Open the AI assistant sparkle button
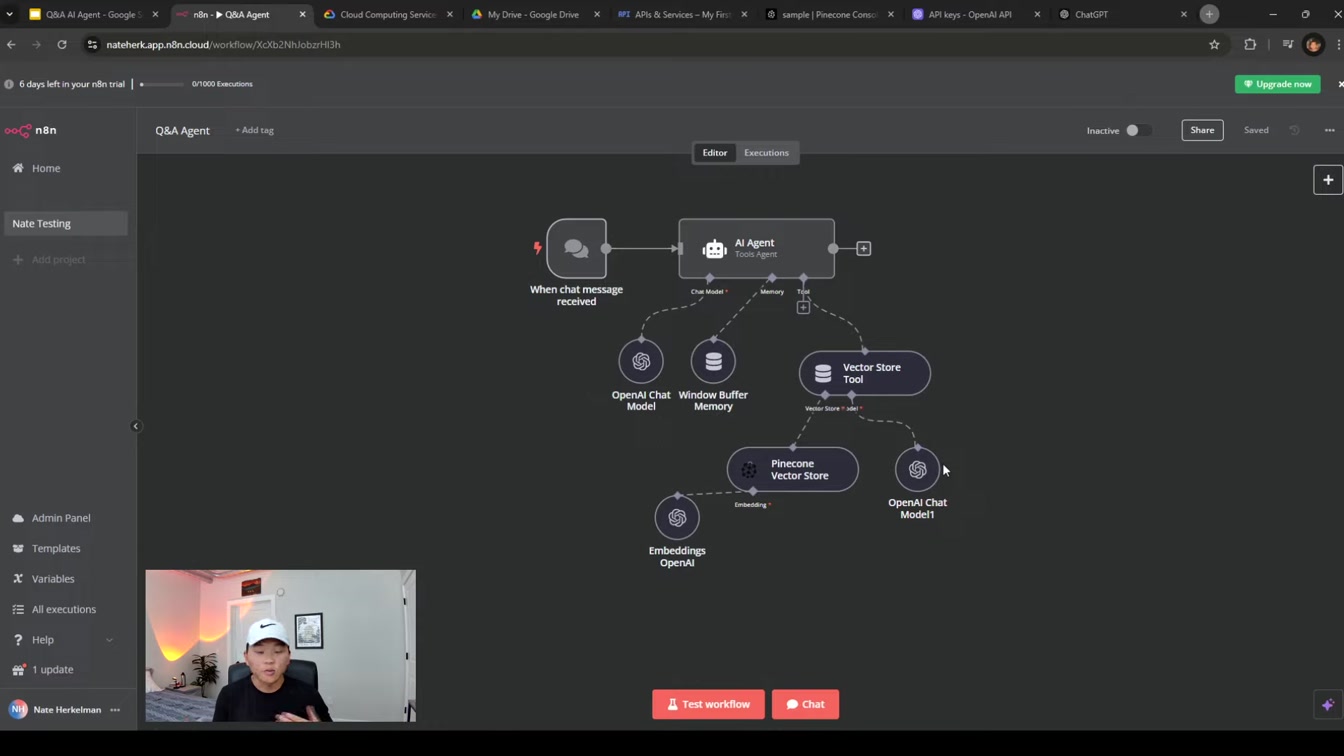Image resolution: width=1344 pixels, height=756 pixels. [1328, 705]
